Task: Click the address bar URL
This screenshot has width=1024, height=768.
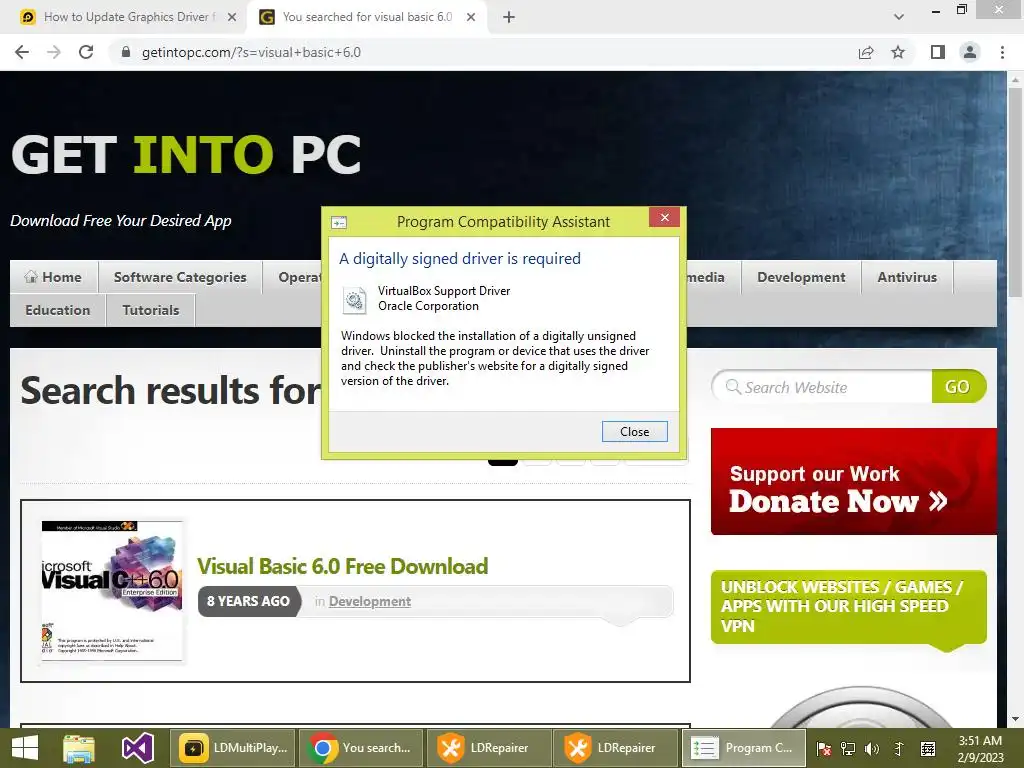Action: 251,52
